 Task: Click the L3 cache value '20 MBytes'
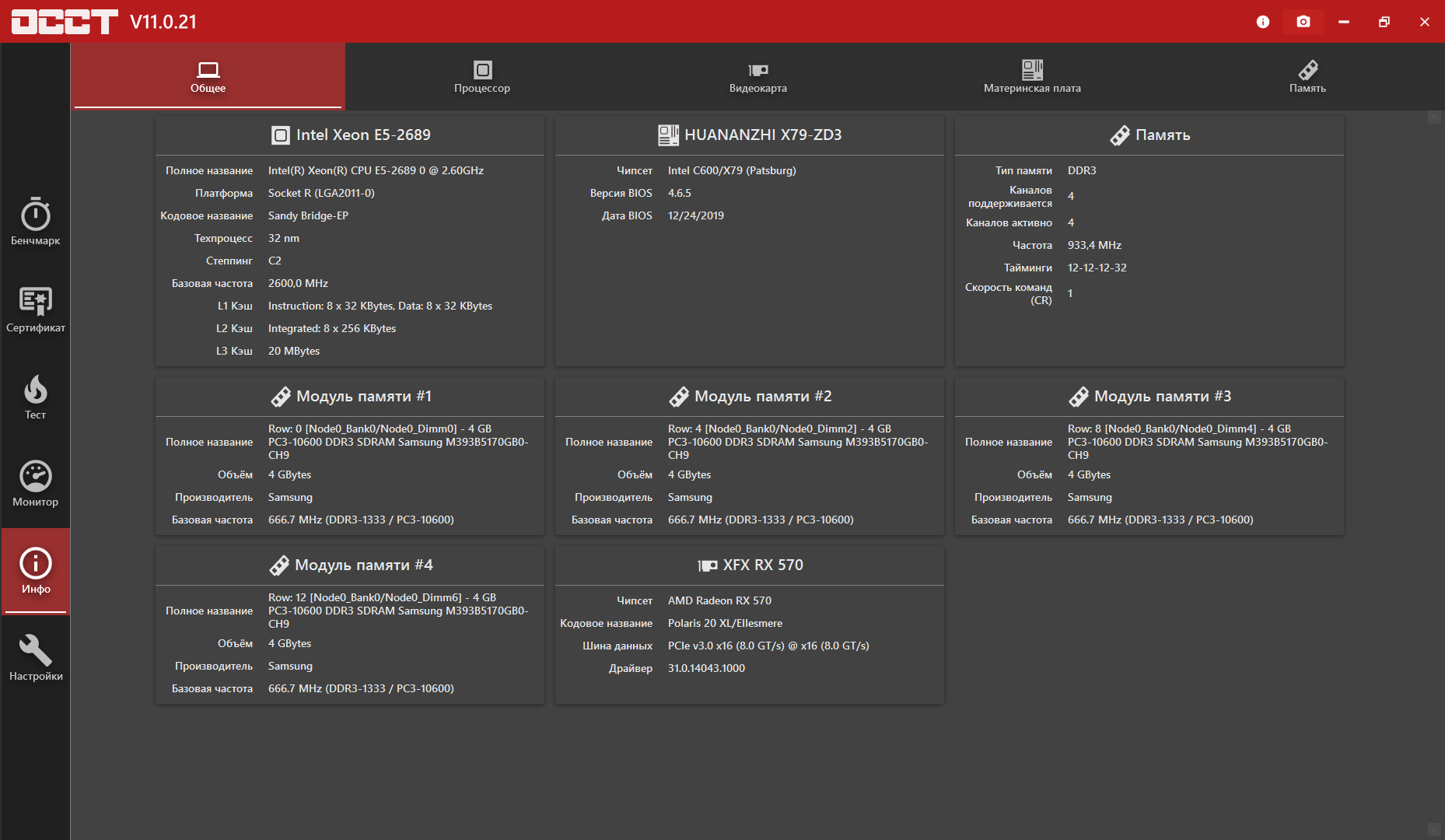click(294, 351)
